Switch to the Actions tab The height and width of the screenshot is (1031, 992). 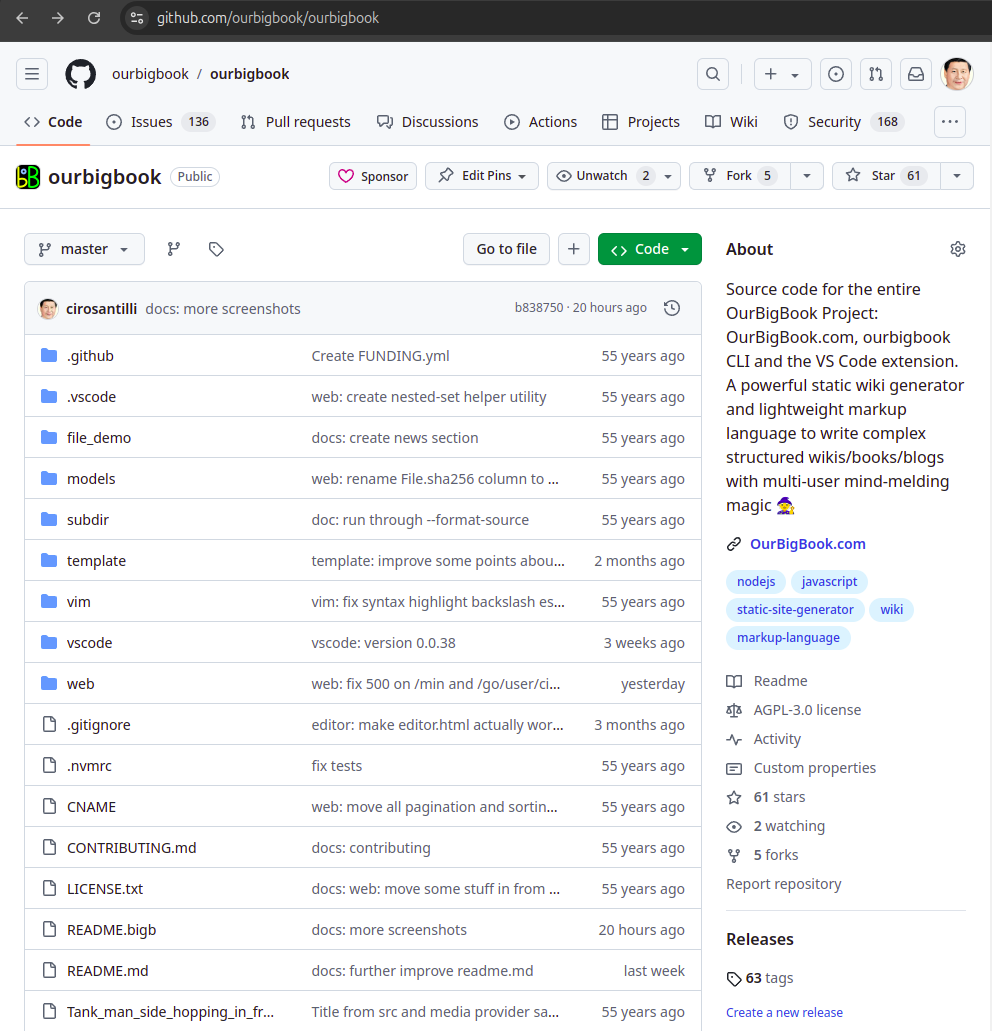(540, 122)
